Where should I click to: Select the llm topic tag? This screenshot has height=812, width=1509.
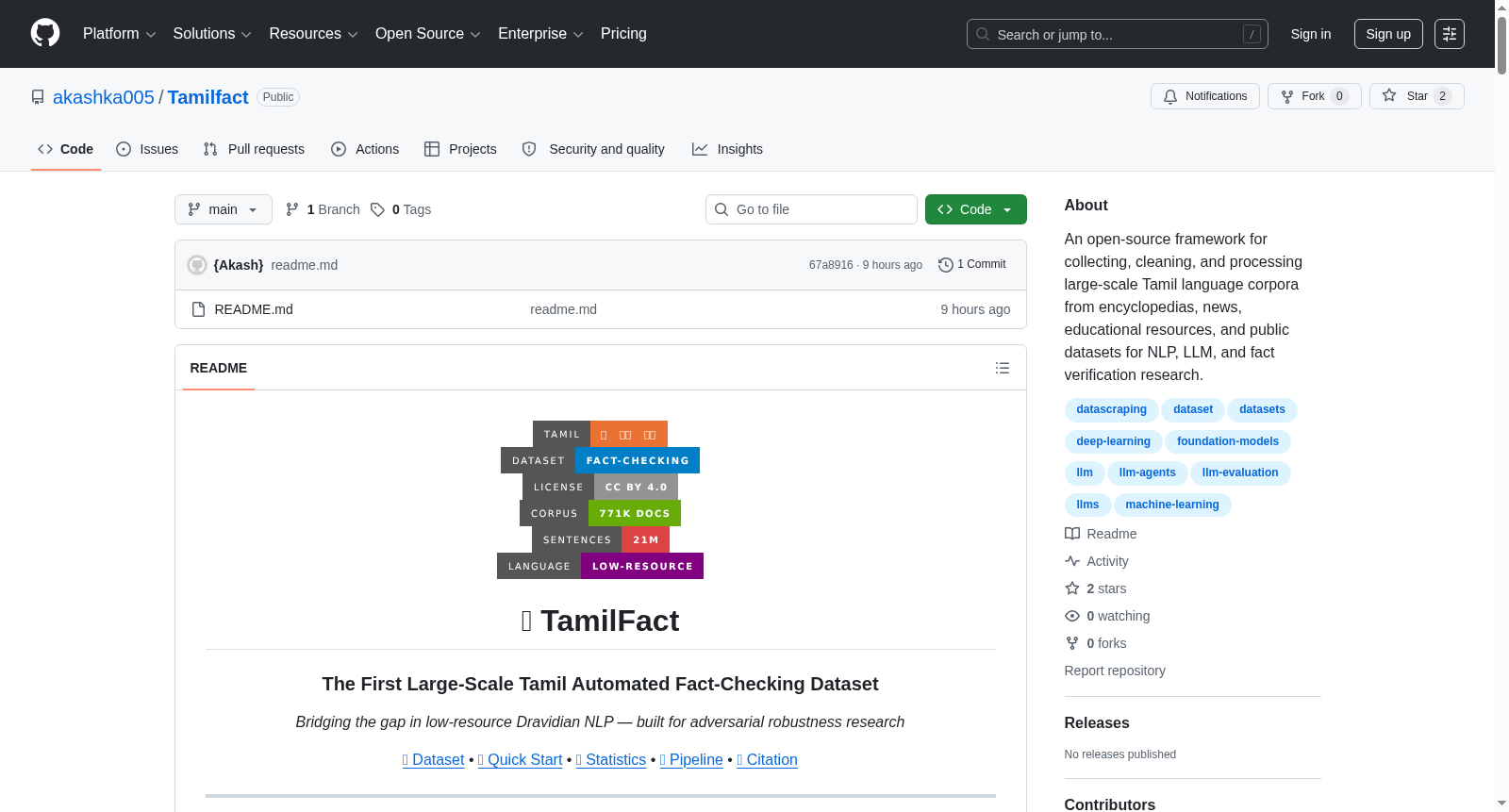coord(1085,472)
